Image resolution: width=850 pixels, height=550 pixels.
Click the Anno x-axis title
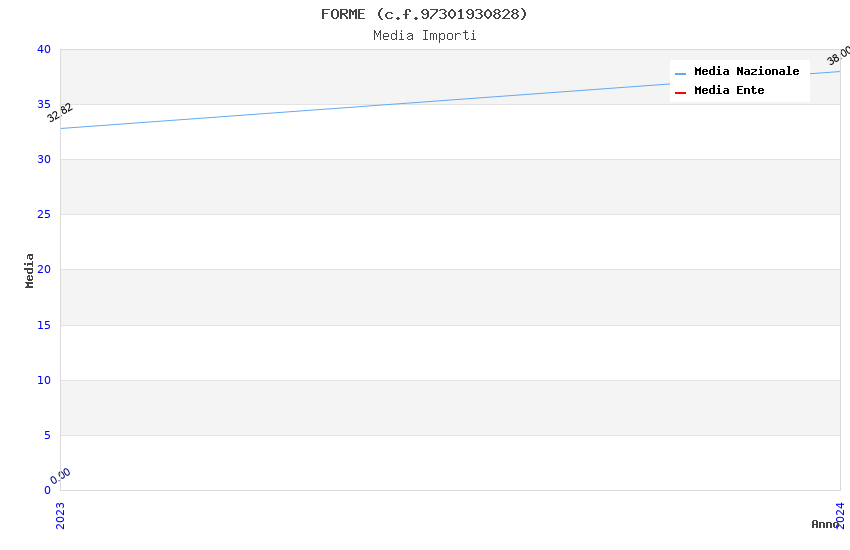tap(824, 524)
